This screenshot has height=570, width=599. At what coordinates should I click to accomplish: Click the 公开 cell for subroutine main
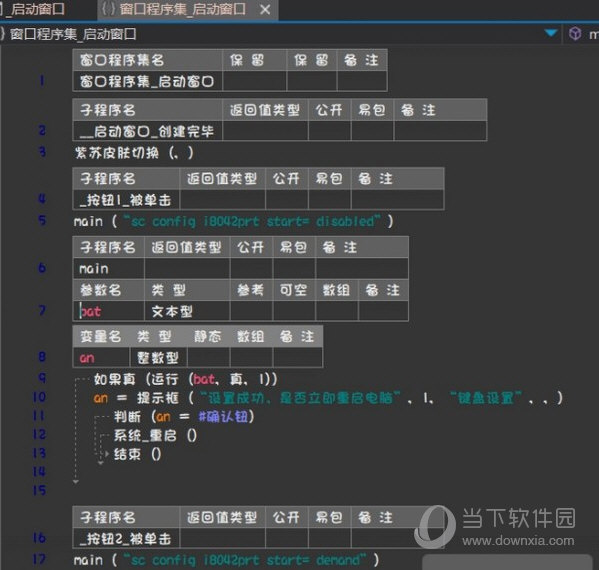pos(251,269)
